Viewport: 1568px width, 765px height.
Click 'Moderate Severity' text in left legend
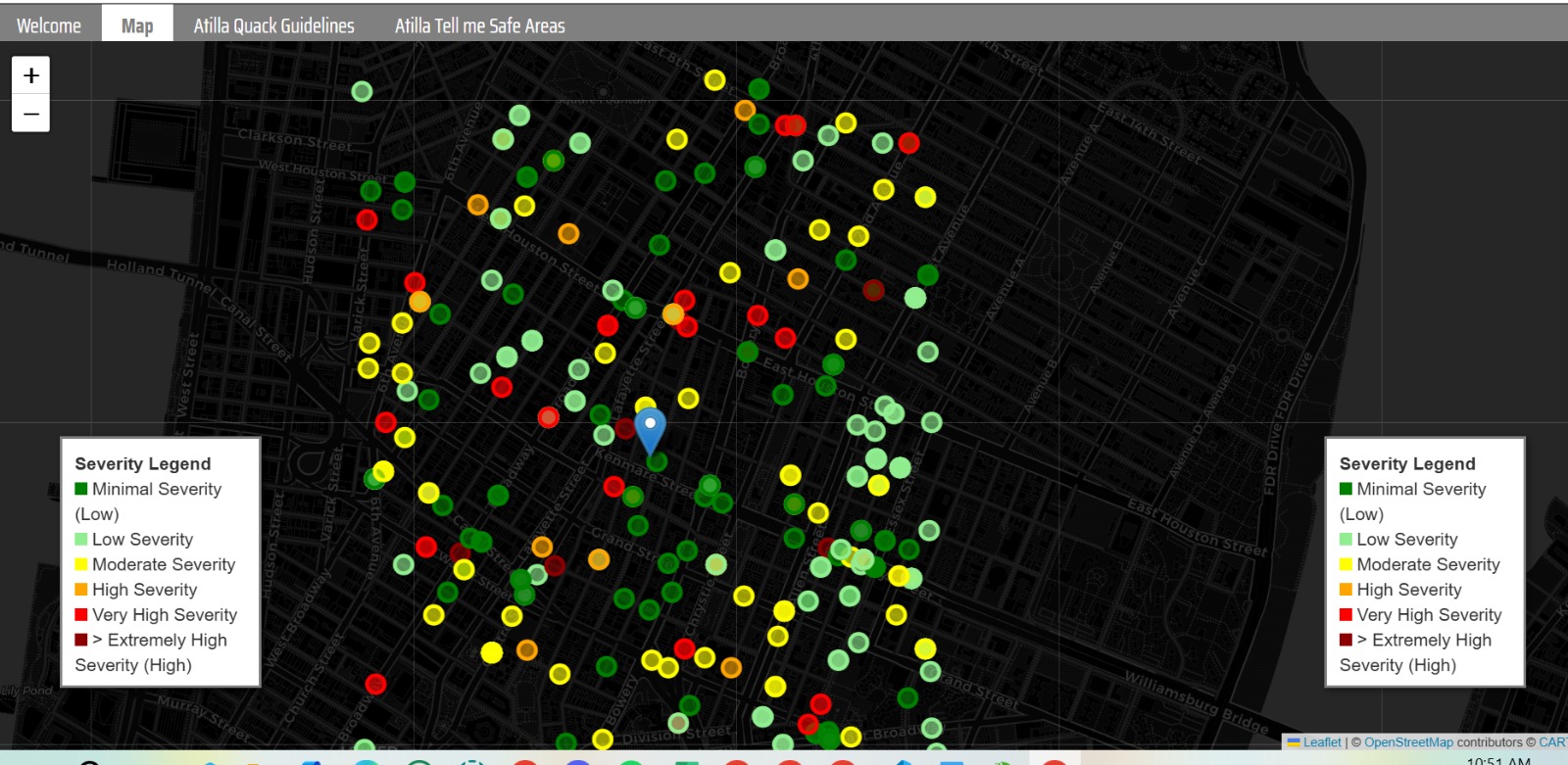click(164, 564)
